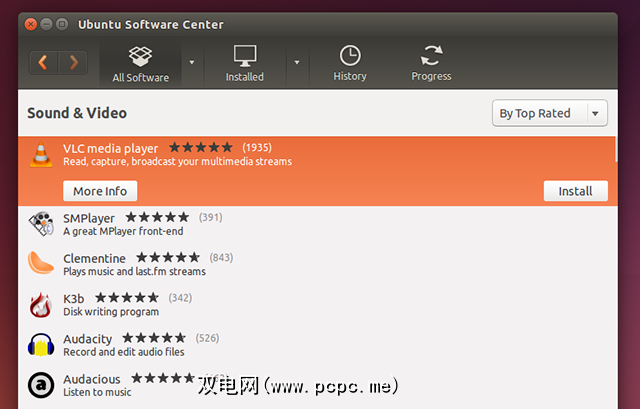Select the Clementine list entry
The height and width of the screenshot is (409, 640).
click(x=317, y=265)
